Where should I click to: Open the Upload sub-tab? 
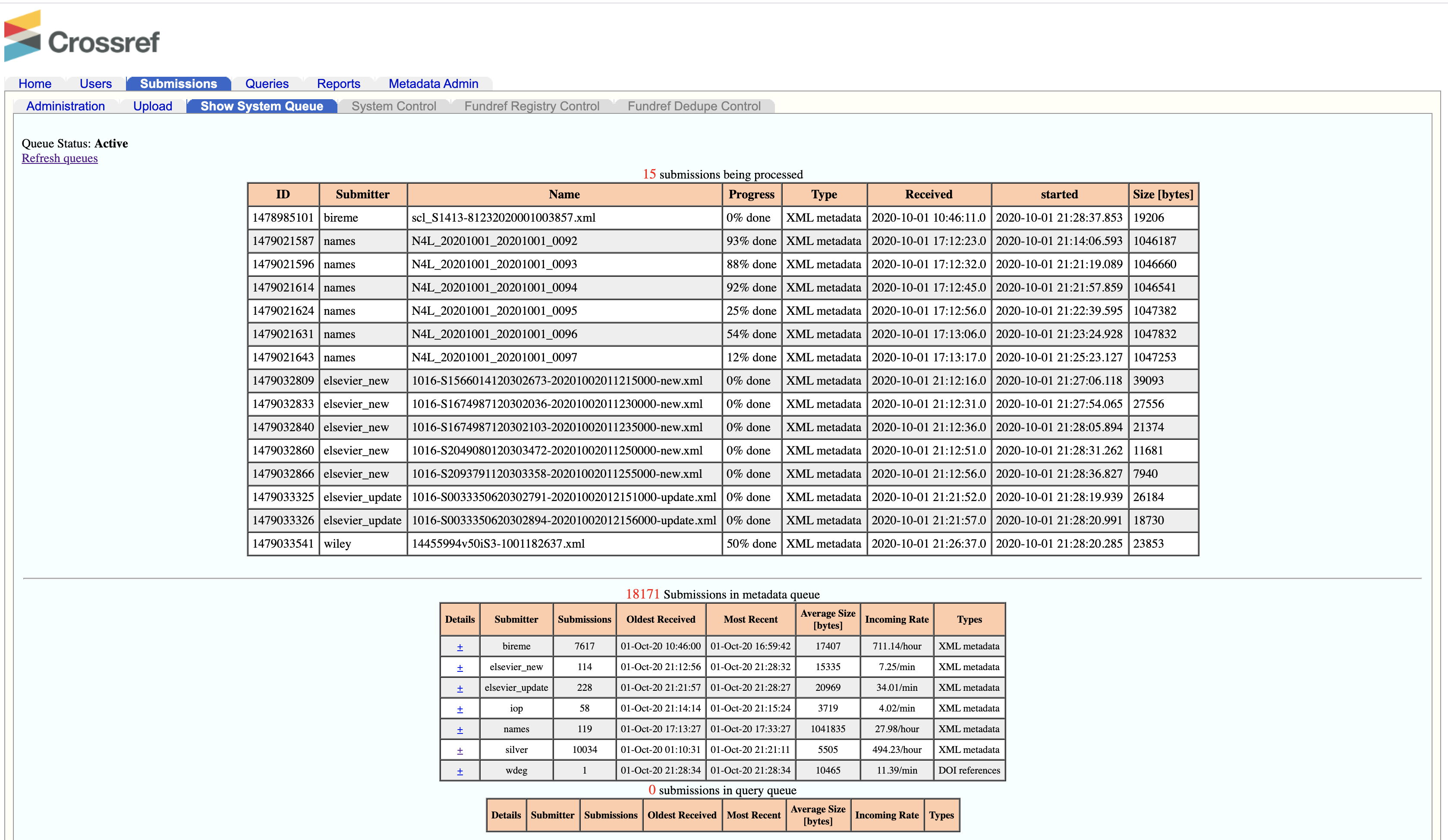pyautogui.click(x=152, y=106)
